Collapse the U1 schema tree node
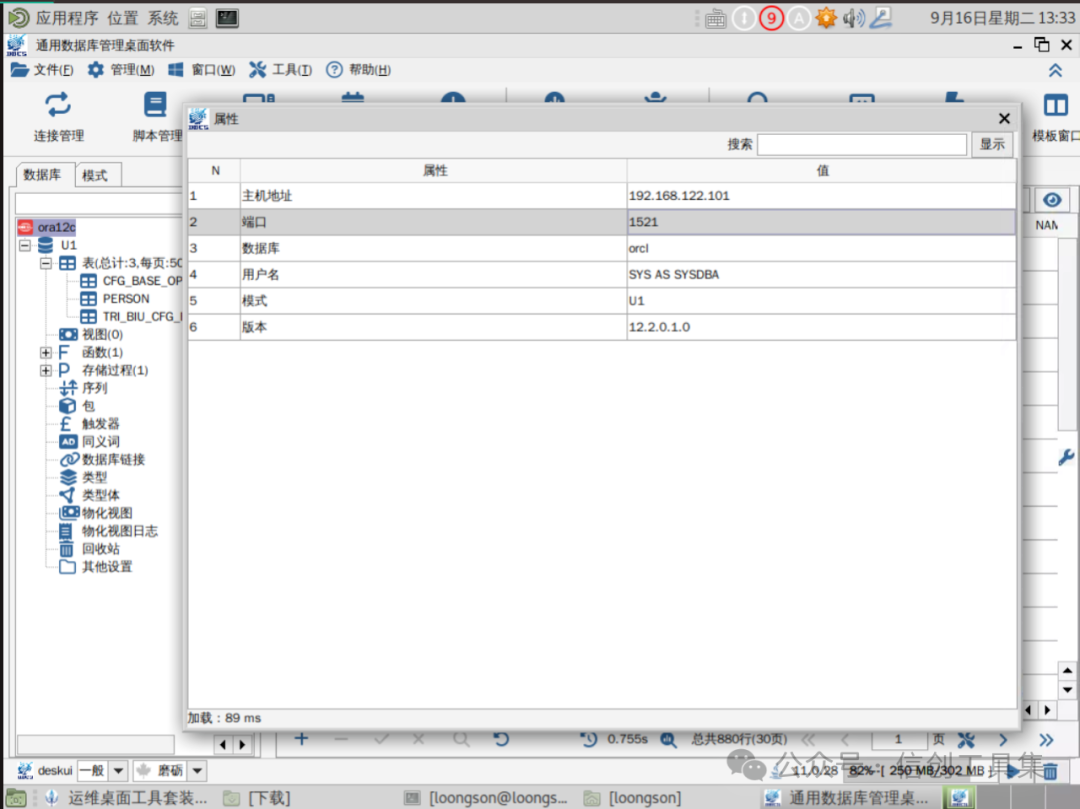Image resolution: width=1080 pixels, height=809 pixels. (x=25, y=245)
